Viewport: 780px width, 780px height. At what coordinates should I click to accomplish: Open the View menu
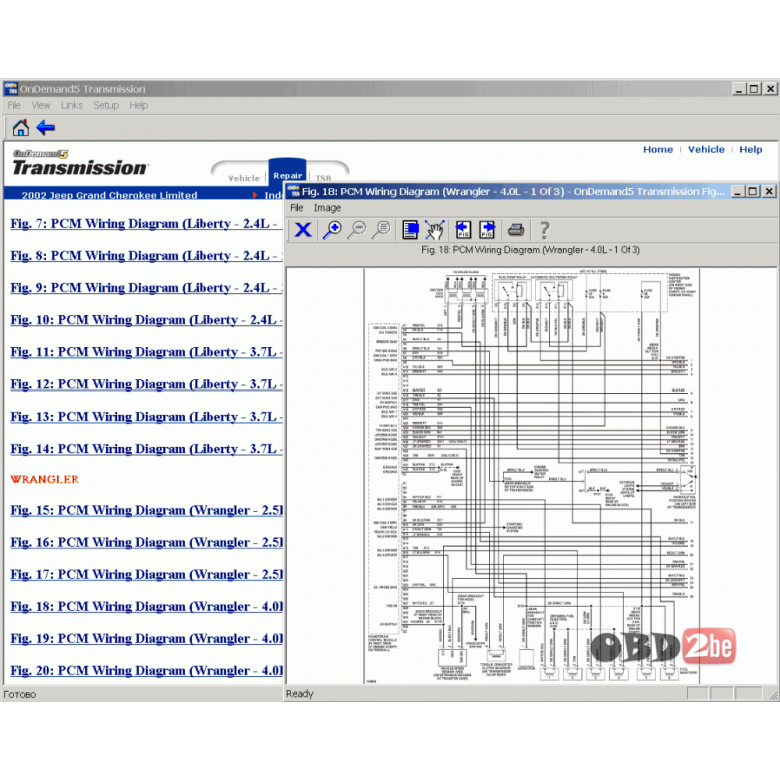(x=41, y=105)
